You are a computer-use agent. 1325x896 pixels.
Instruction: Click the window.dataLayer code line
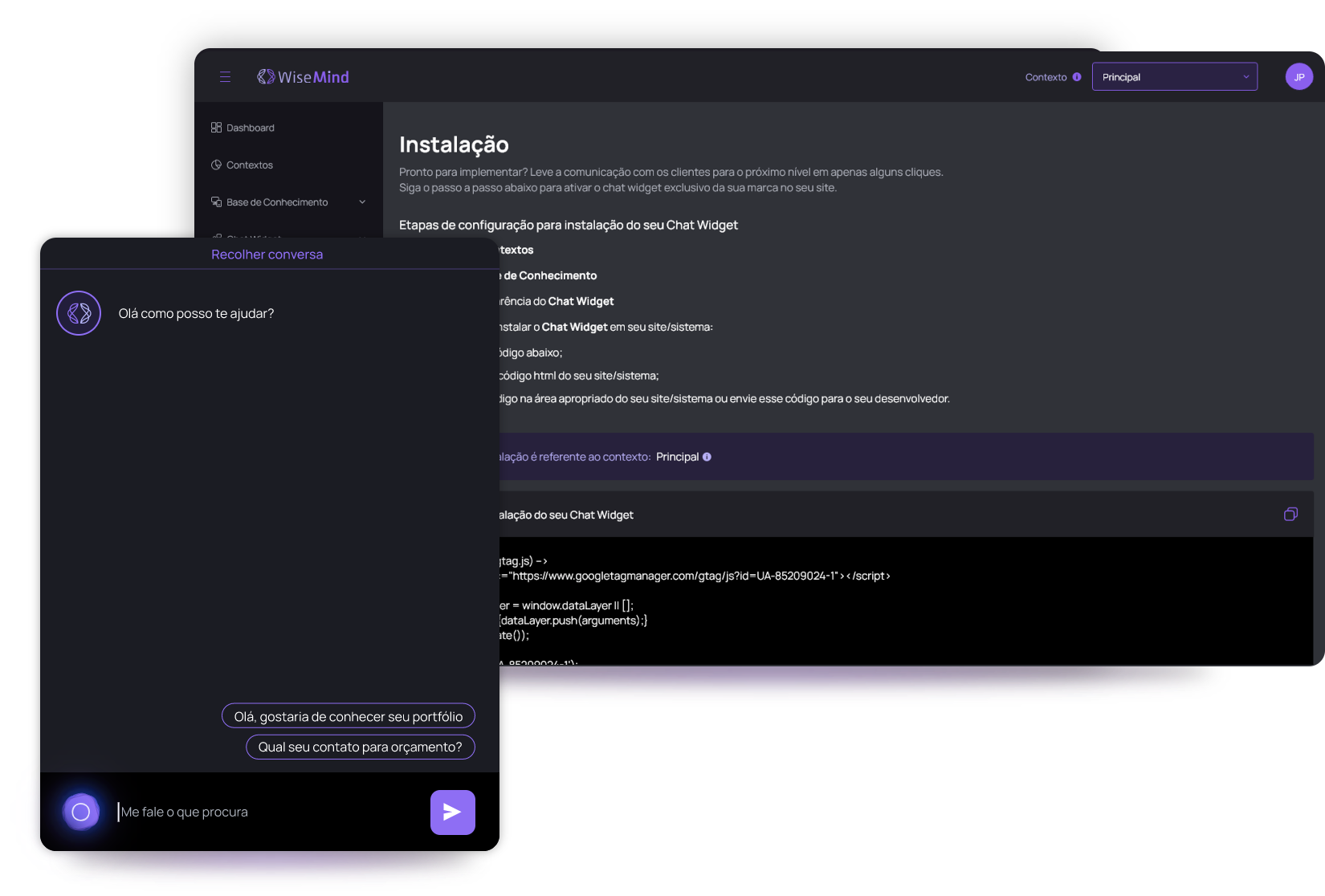coord(566,605)
